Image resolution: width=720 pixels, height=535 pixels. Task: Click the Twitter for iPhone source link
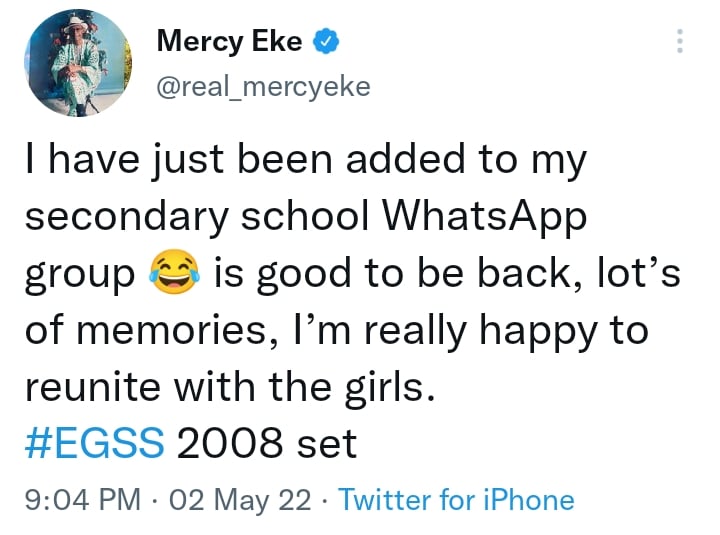coord(457,499)
